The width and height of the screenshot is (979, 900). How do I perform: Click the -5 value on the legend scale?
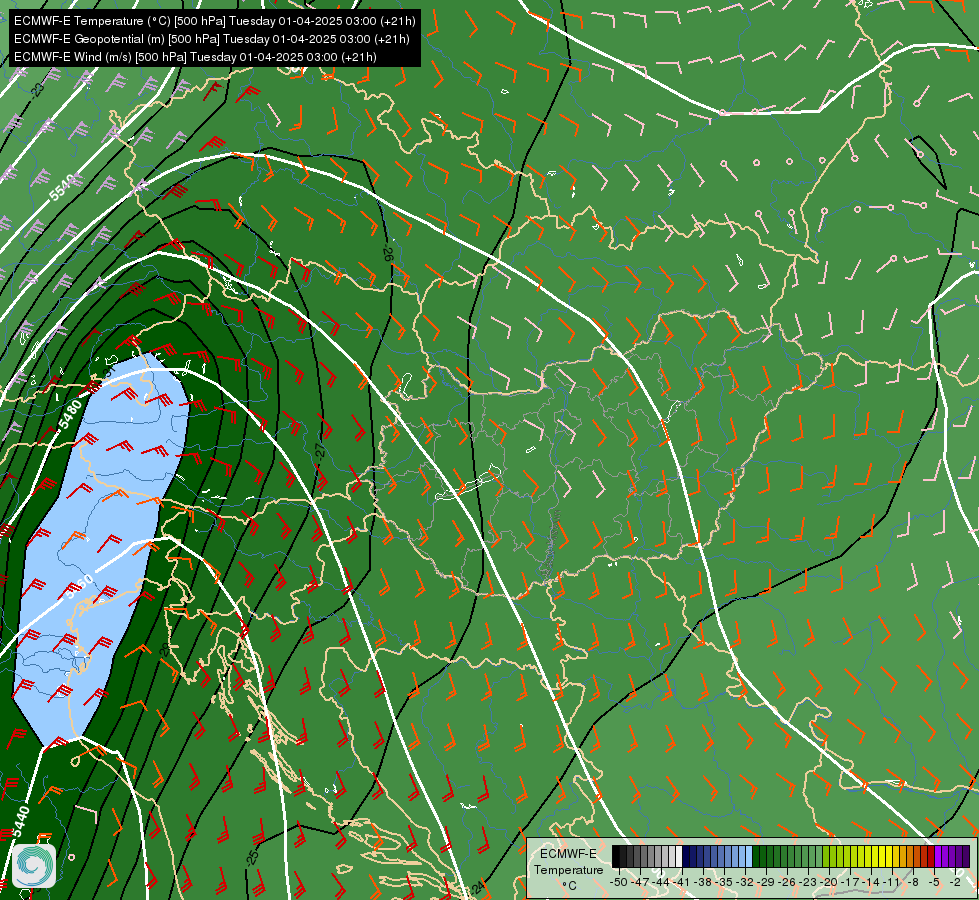point(934,883)
